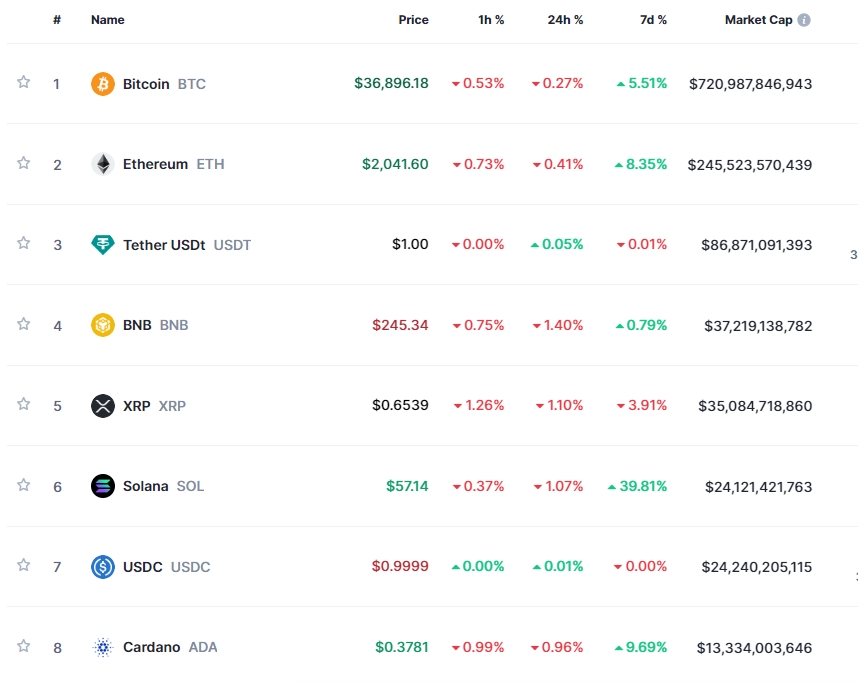Screen dimensions: 858x682
Task: Open the XRP coin name link
Action: [136, 406]
